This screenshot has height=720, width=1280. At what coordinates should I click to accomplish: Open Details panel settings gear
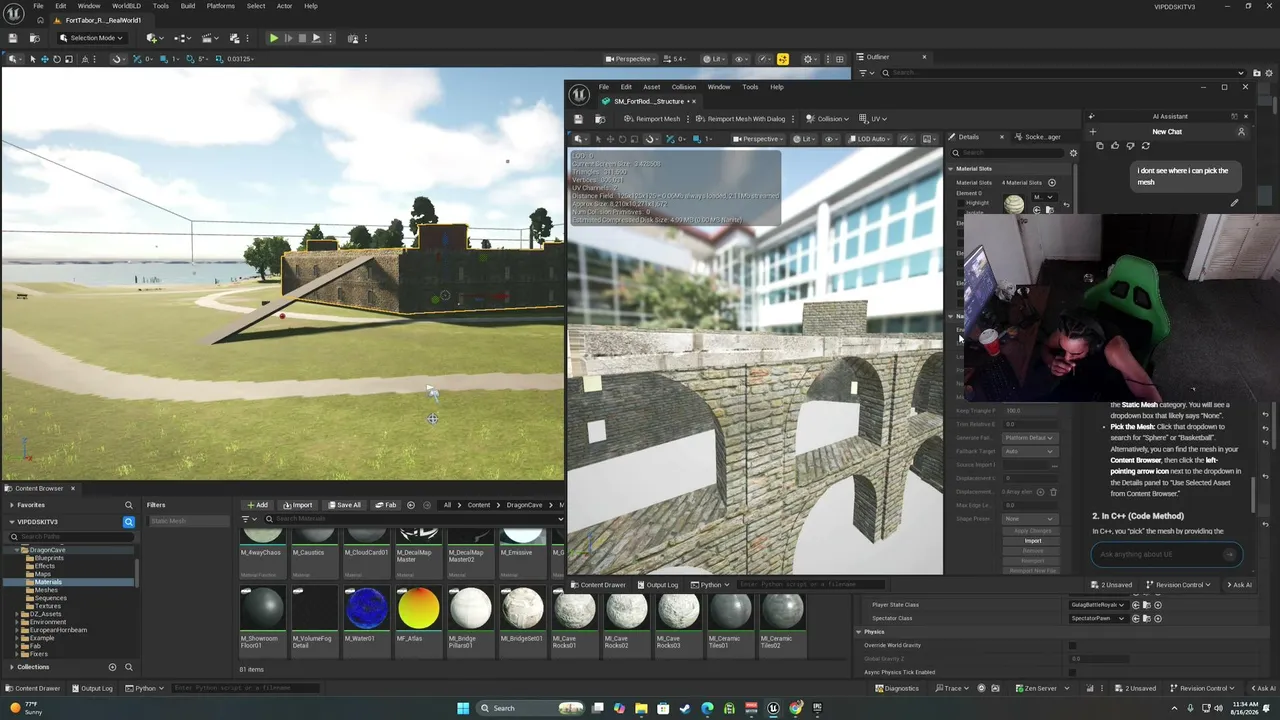(x=1073, y=153)
